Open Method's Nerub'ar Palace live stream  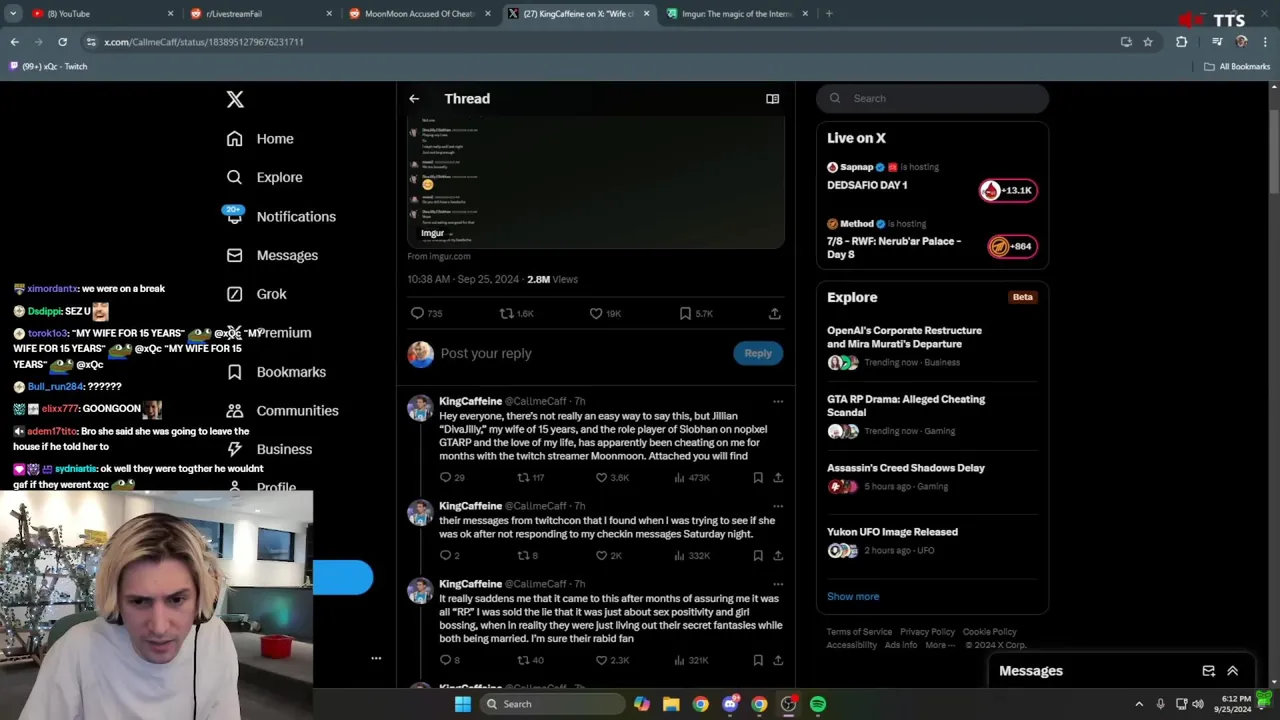932,240
